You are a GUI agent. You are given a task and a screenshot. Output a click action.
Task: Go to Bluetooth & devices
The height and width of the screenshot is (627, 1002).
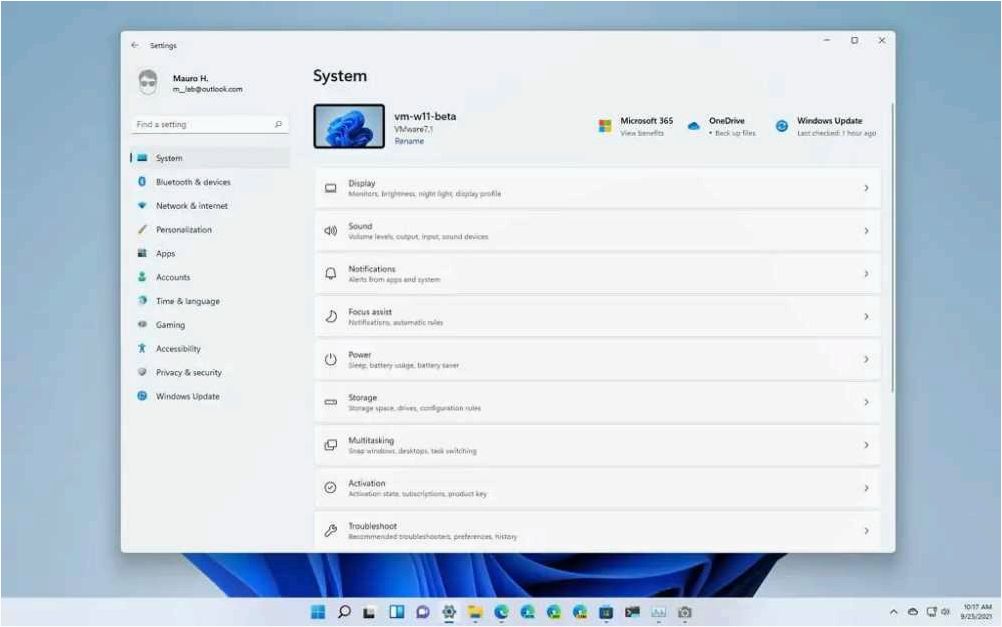tap(210, 182)
